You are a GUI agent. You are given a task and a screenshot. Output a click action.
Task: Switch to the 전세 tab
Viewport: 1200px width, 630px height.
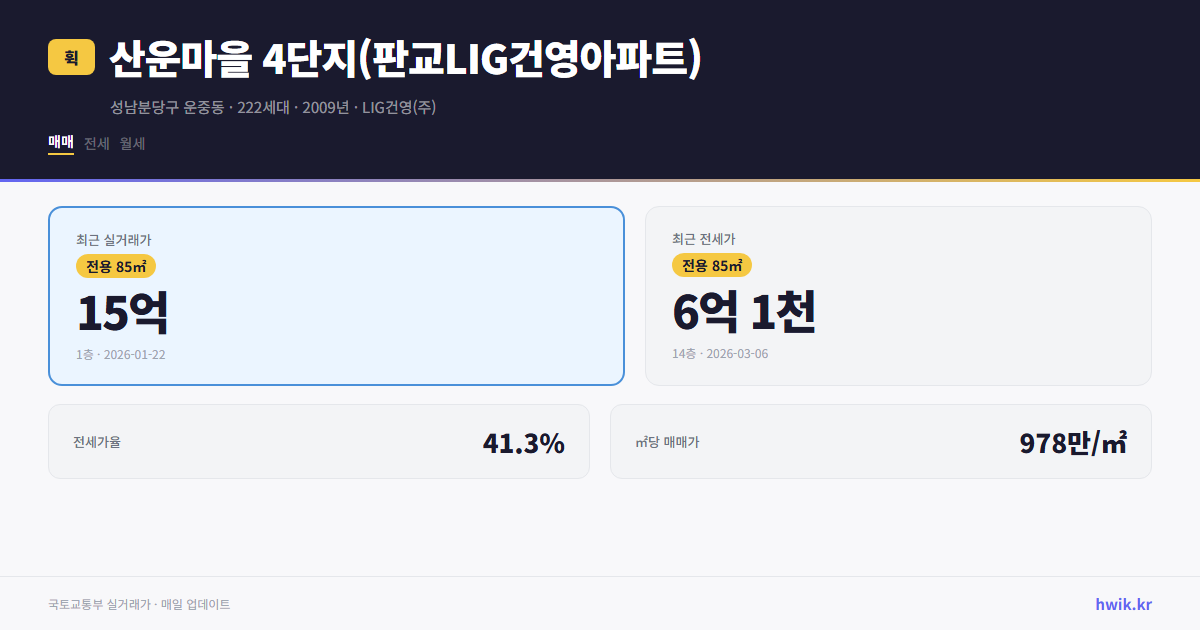[x=95, y=143]
